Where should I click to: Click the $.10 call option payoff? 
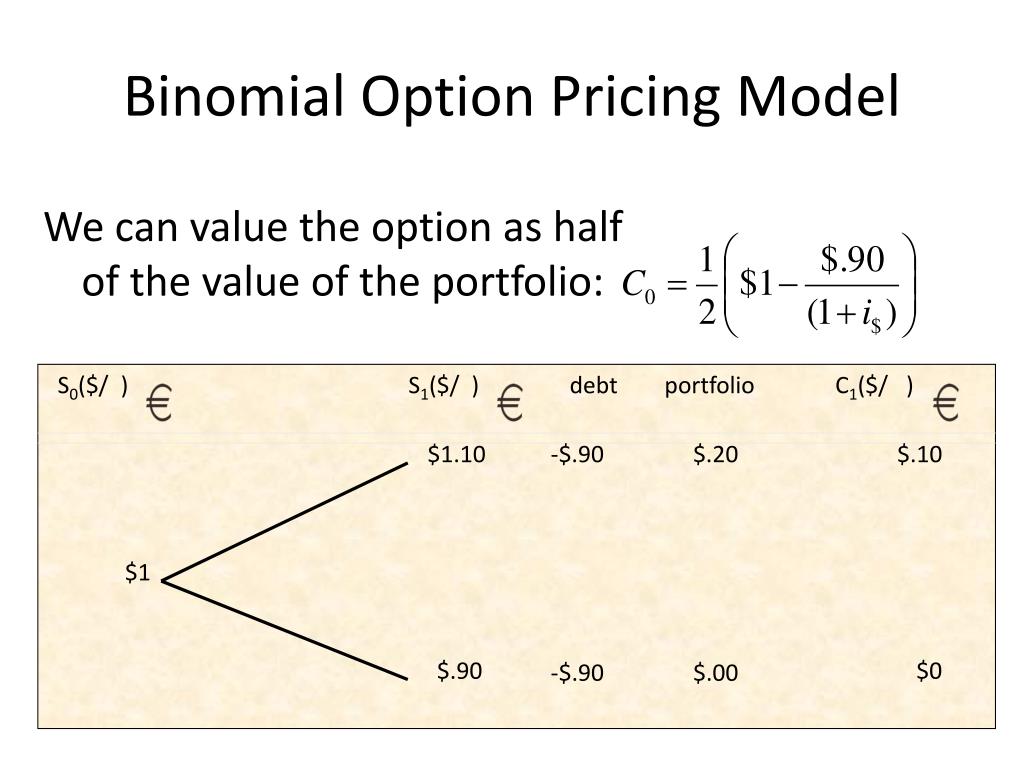[x=920, y=454]
